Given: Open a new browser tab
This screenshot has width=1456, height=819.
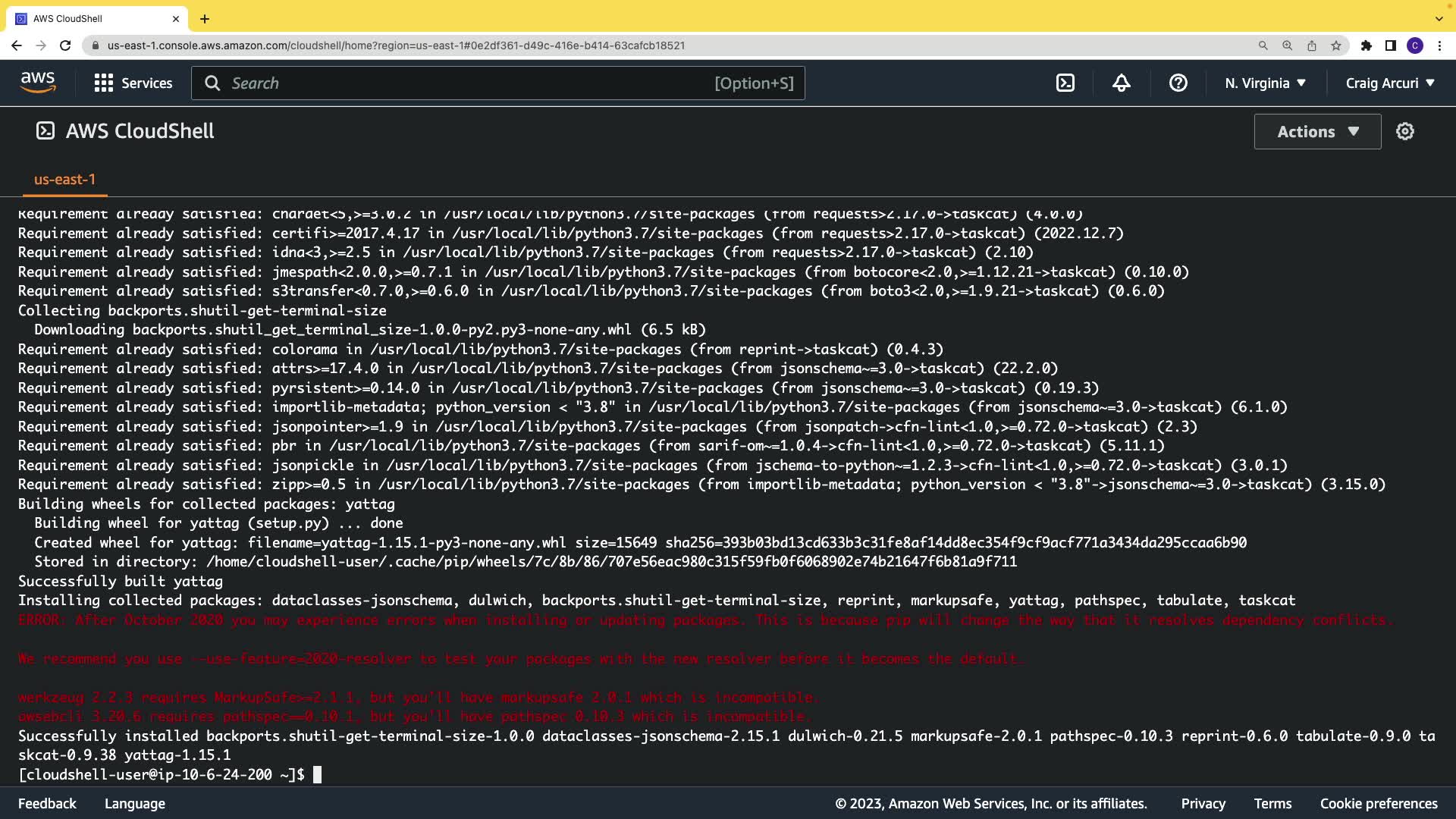Looking at the screenshot, I should (x=205, y=19).
